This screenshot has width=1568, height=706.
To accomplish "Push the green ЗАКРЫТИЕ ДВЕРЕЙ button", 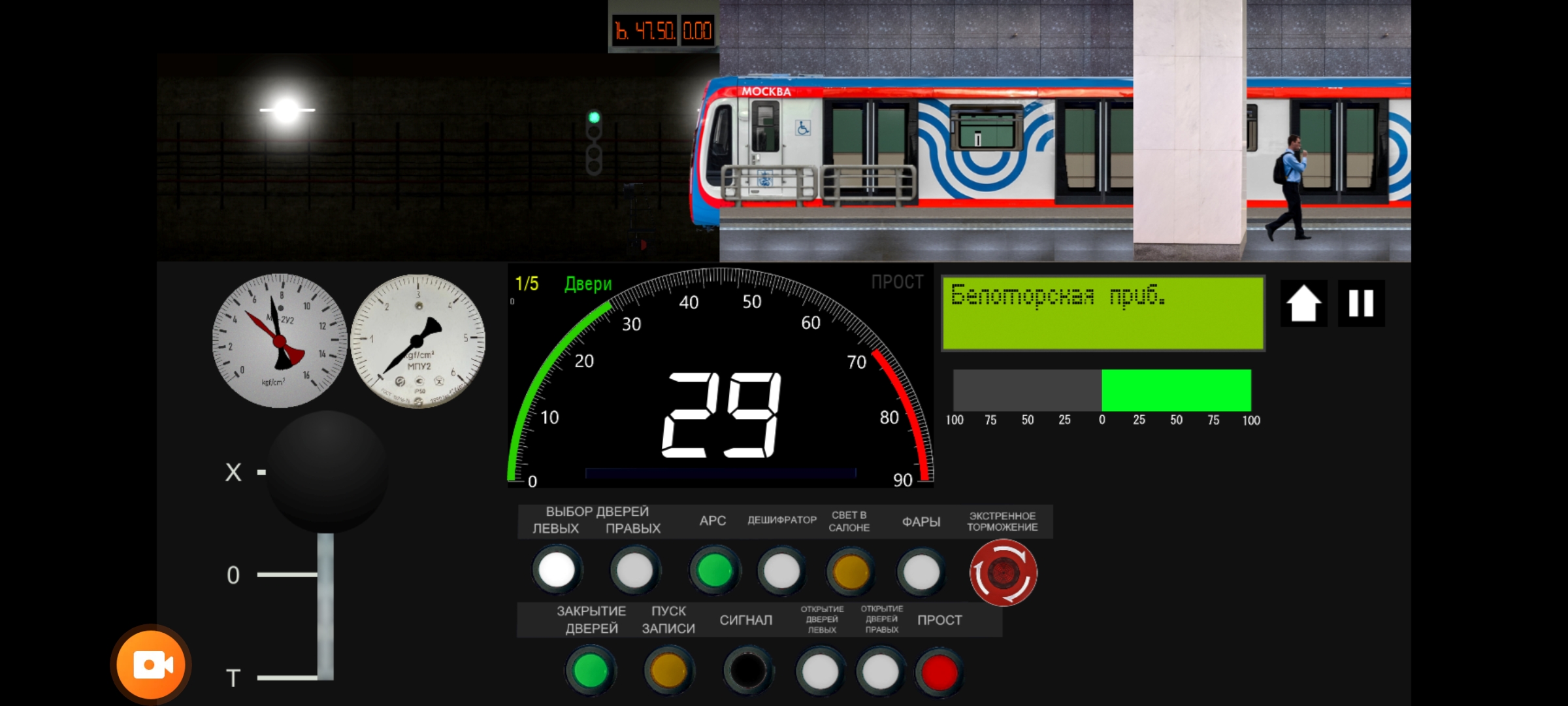I will pyautogui.click(x=590, y=671).
